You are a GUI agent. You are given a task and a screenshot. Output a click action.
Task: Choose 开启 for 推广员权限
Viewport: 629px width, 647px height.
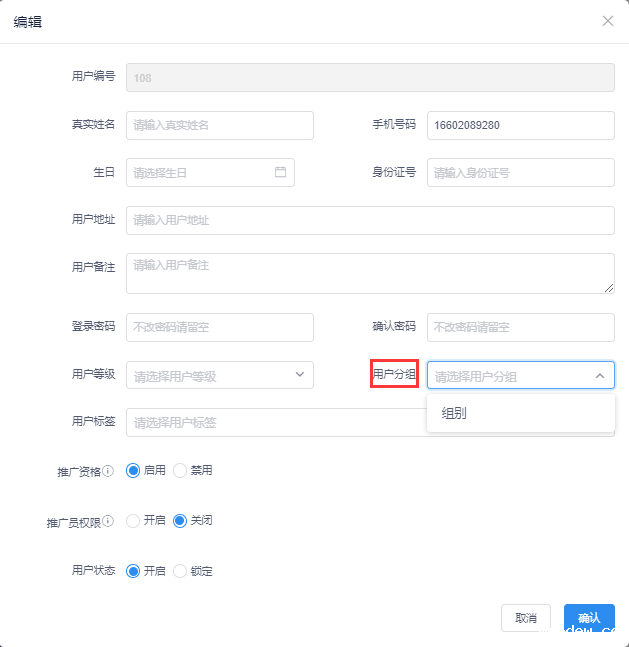coord(133,521)
